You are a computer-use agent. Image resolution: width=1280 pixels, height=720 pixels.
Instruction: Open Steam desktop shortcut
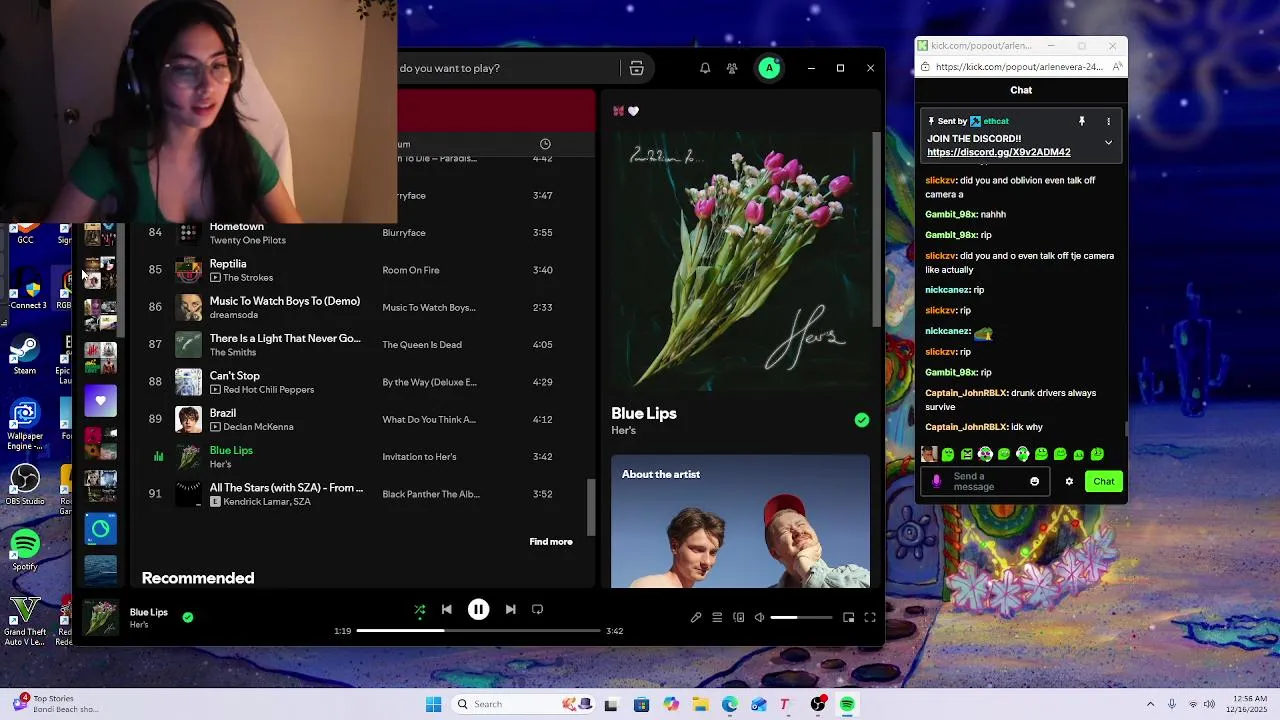pyautogui.click(x=25, y=355)
